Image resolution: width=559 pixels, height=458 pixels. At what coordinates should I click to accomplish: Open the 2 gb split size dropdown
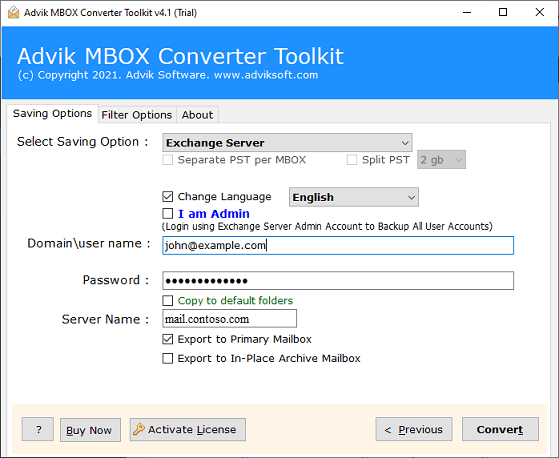coord(441,160)
